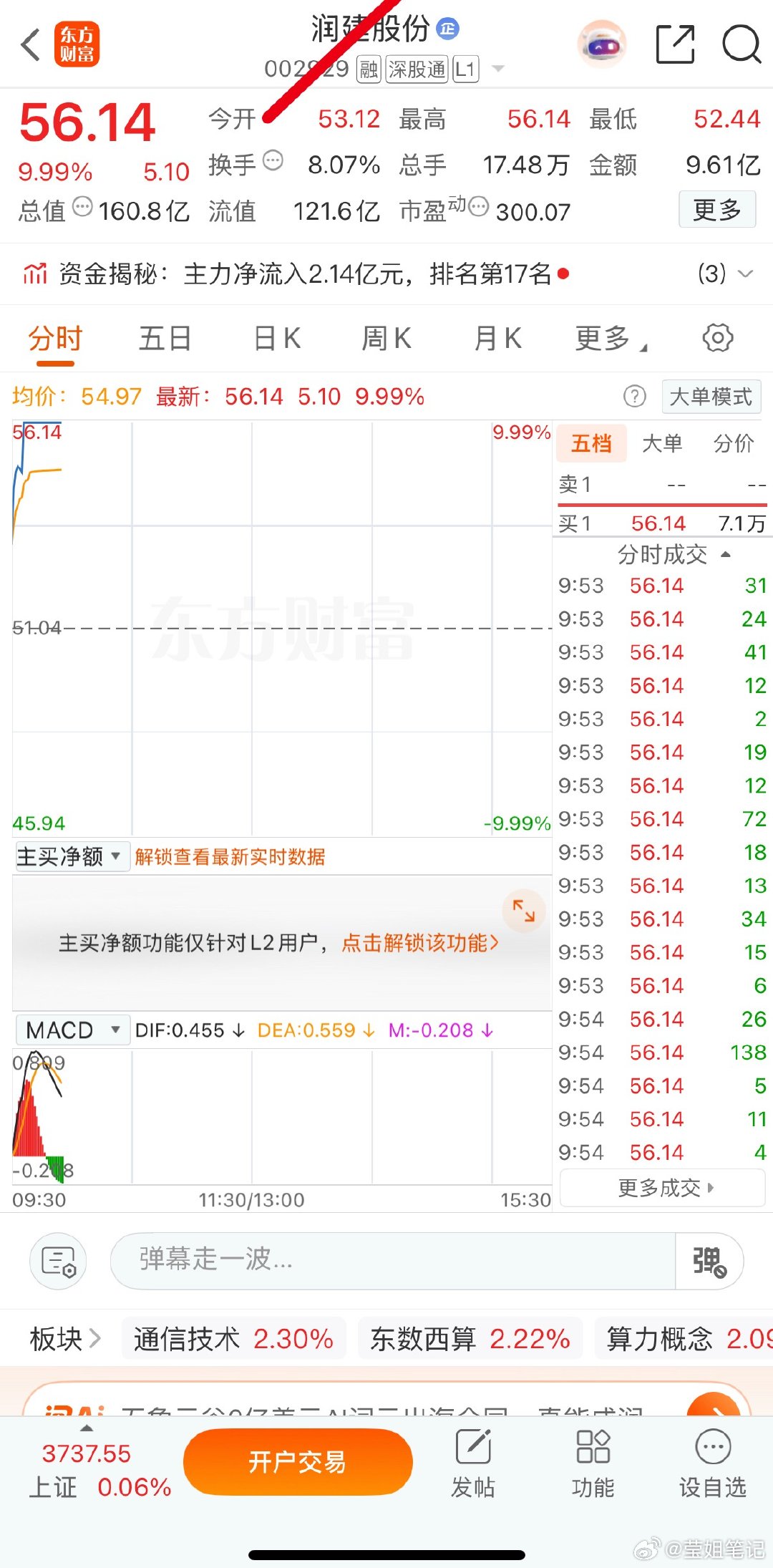Tap 更多成交 to see more trades
This screenshot has width=773, height=1568.
click(x=663, y=1188)
